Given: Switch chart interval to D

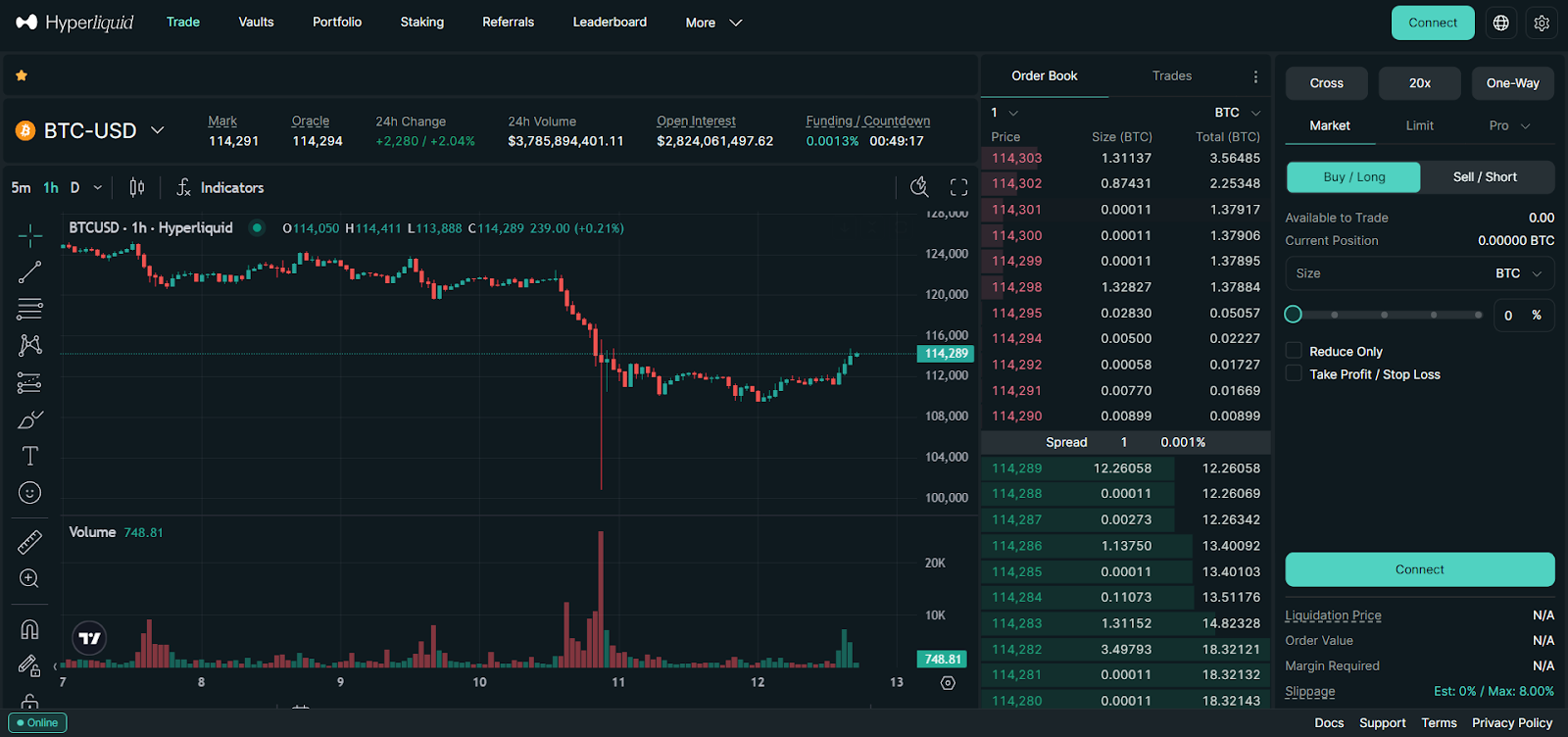Looking at the screenshot, I should click(x=74, y=187).
